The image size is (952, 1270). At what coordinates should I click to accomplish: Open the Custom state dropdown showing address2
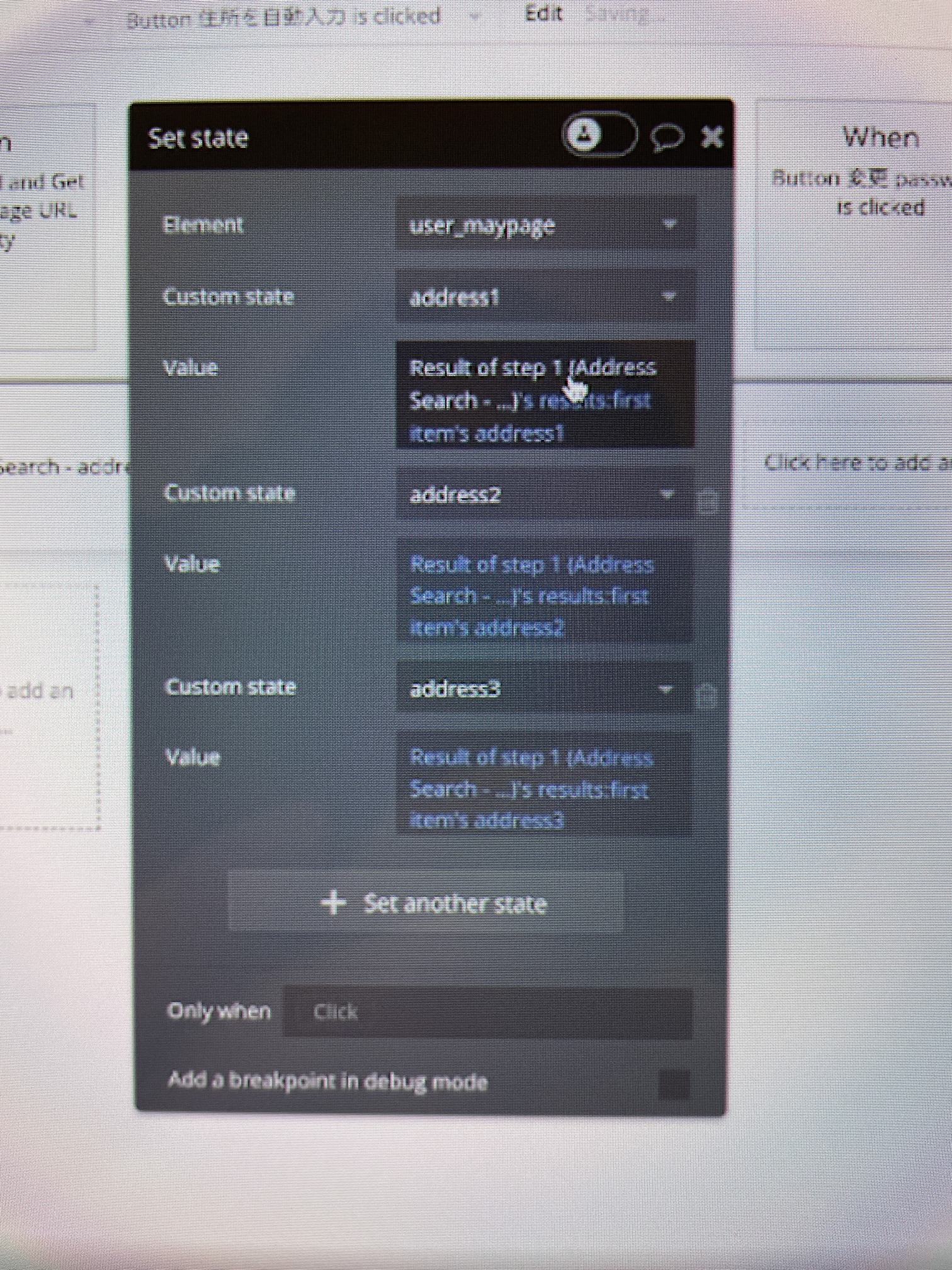(544, 494)
